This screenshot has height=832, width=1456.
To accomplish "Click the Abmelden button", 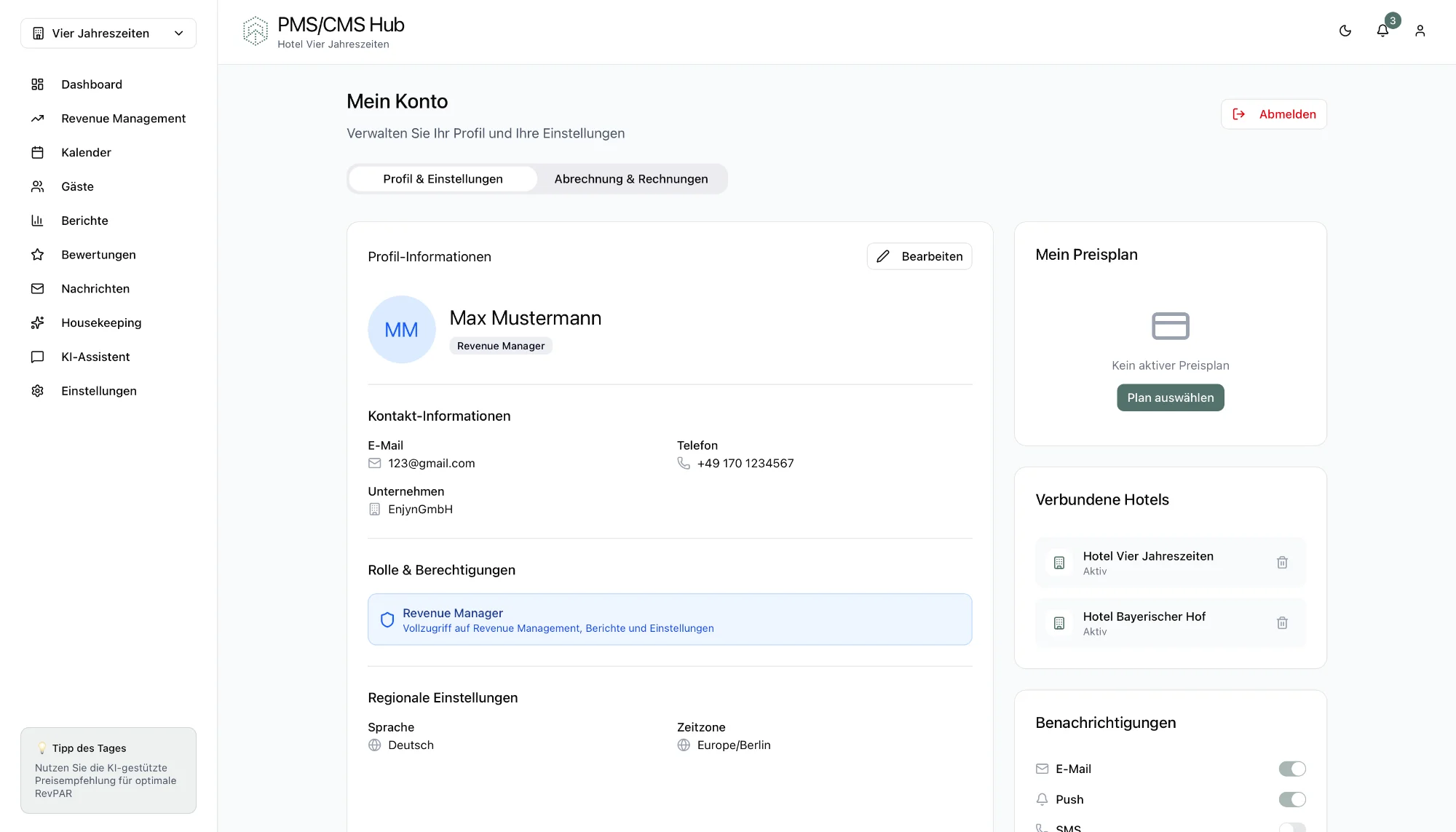I will tap(1273, 114).
